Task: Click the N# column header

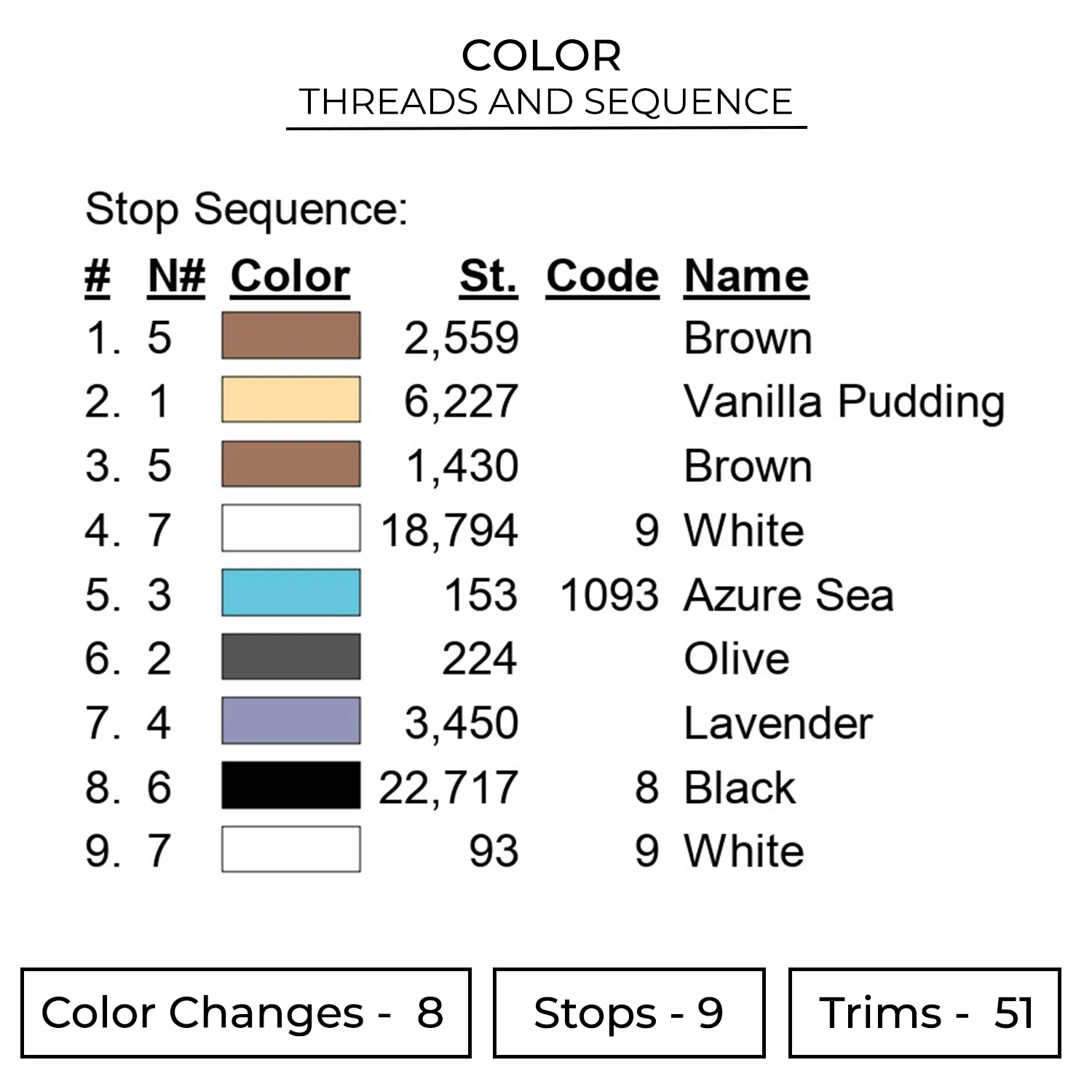Action: 176,277
